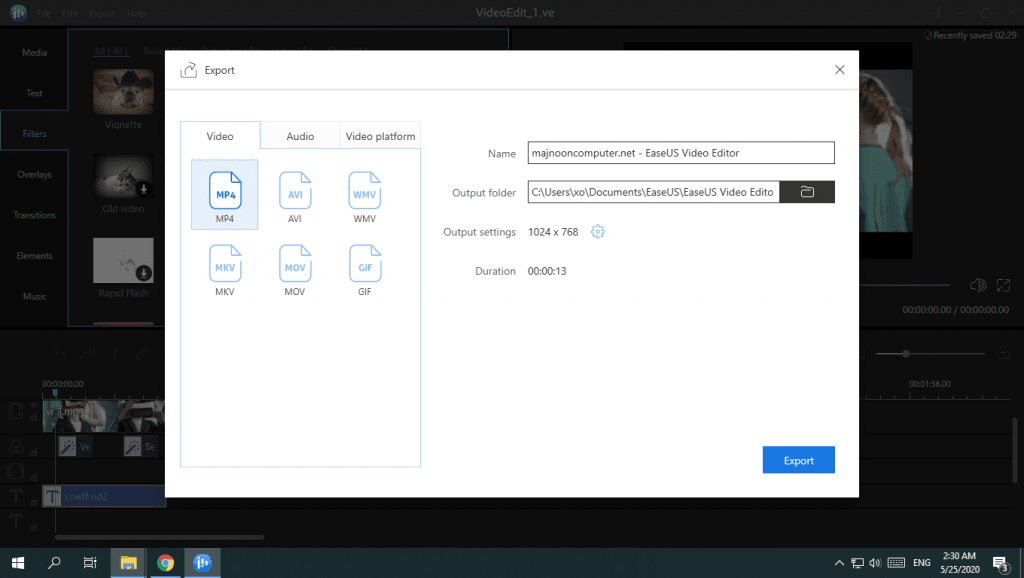Click the taskbar clock
Image resolution: width=1024 pixels, height=578 pixels.
(959, 563)
